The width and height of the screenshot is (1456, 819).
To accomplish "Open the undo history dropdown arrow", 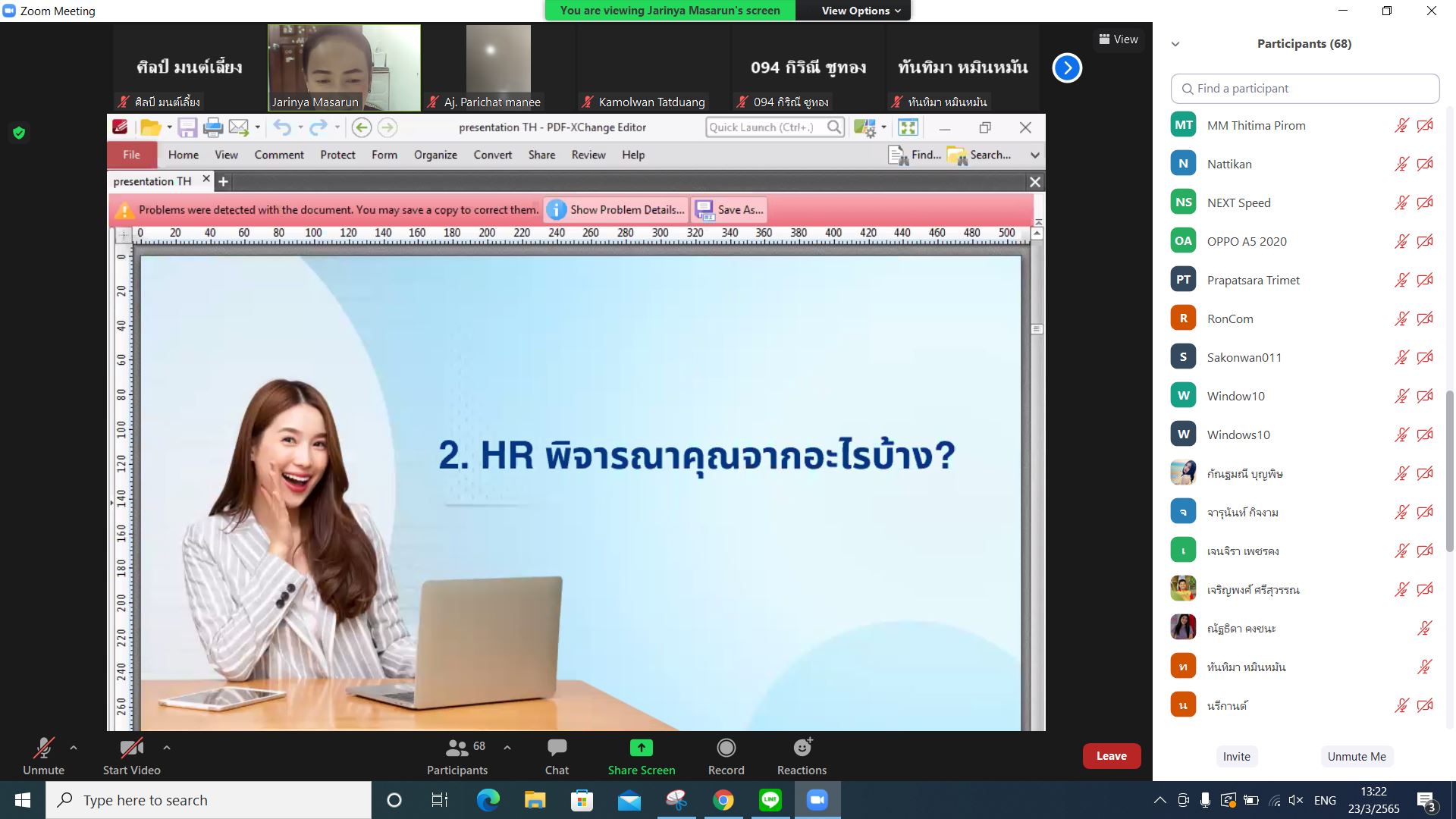I will click(300, 127).
